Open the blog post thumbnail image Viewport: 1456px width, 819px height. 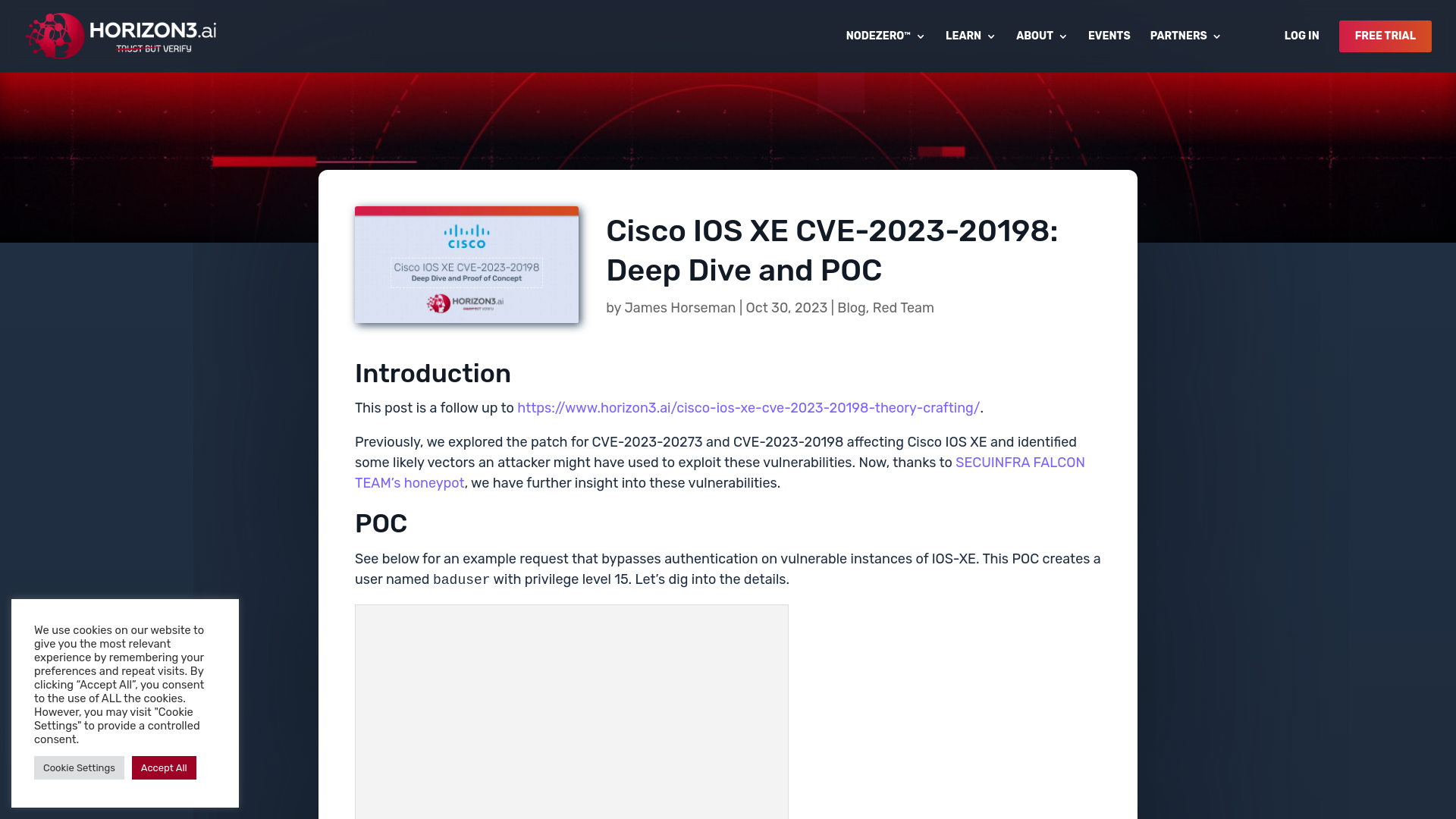(x=467, y=265)
